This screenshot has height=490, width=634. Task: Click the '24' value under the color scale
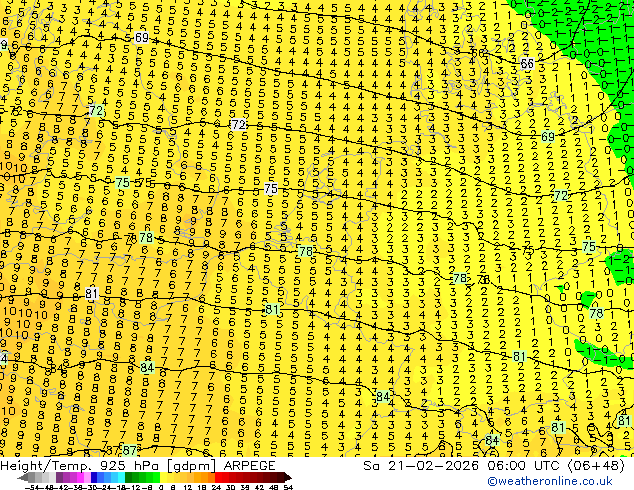[216, 487]
